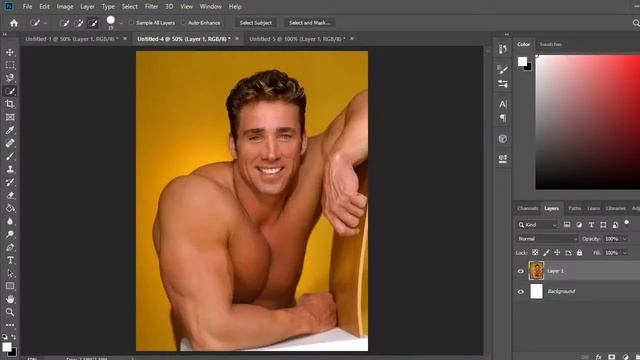Open the Window menu

click(x=211, y=7)
